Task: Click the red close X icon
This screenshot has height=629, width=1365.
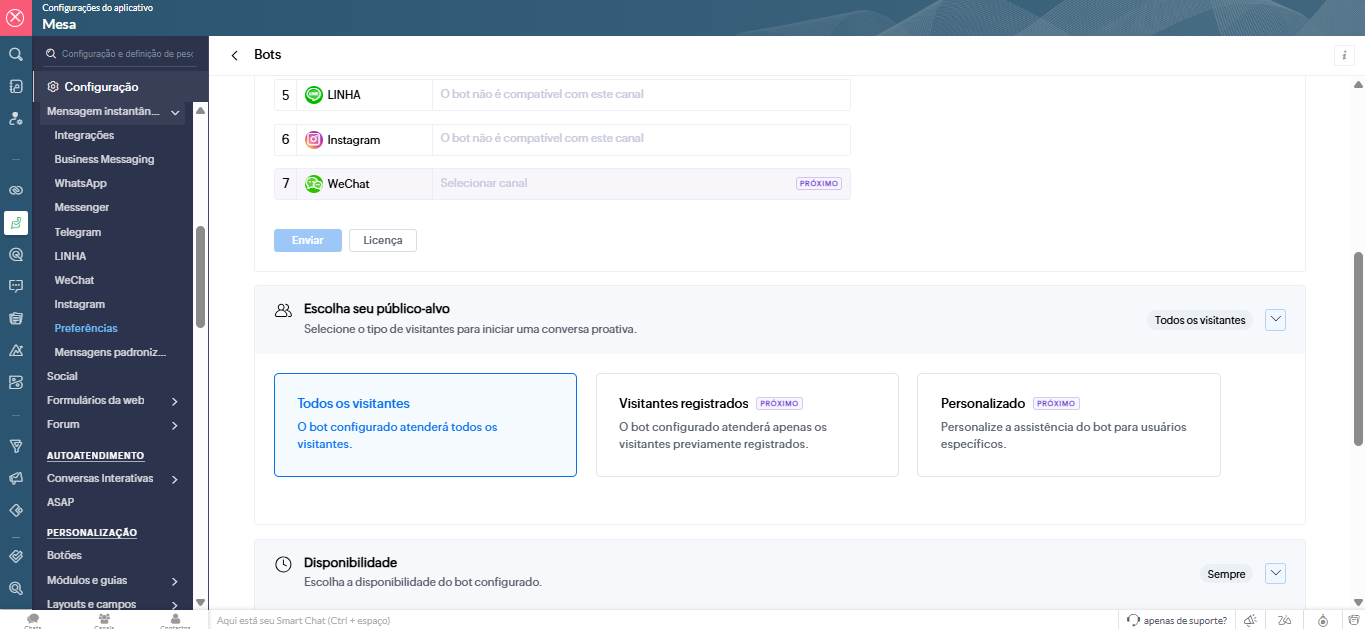Action: pyautogui.click(x=15, y=17)
